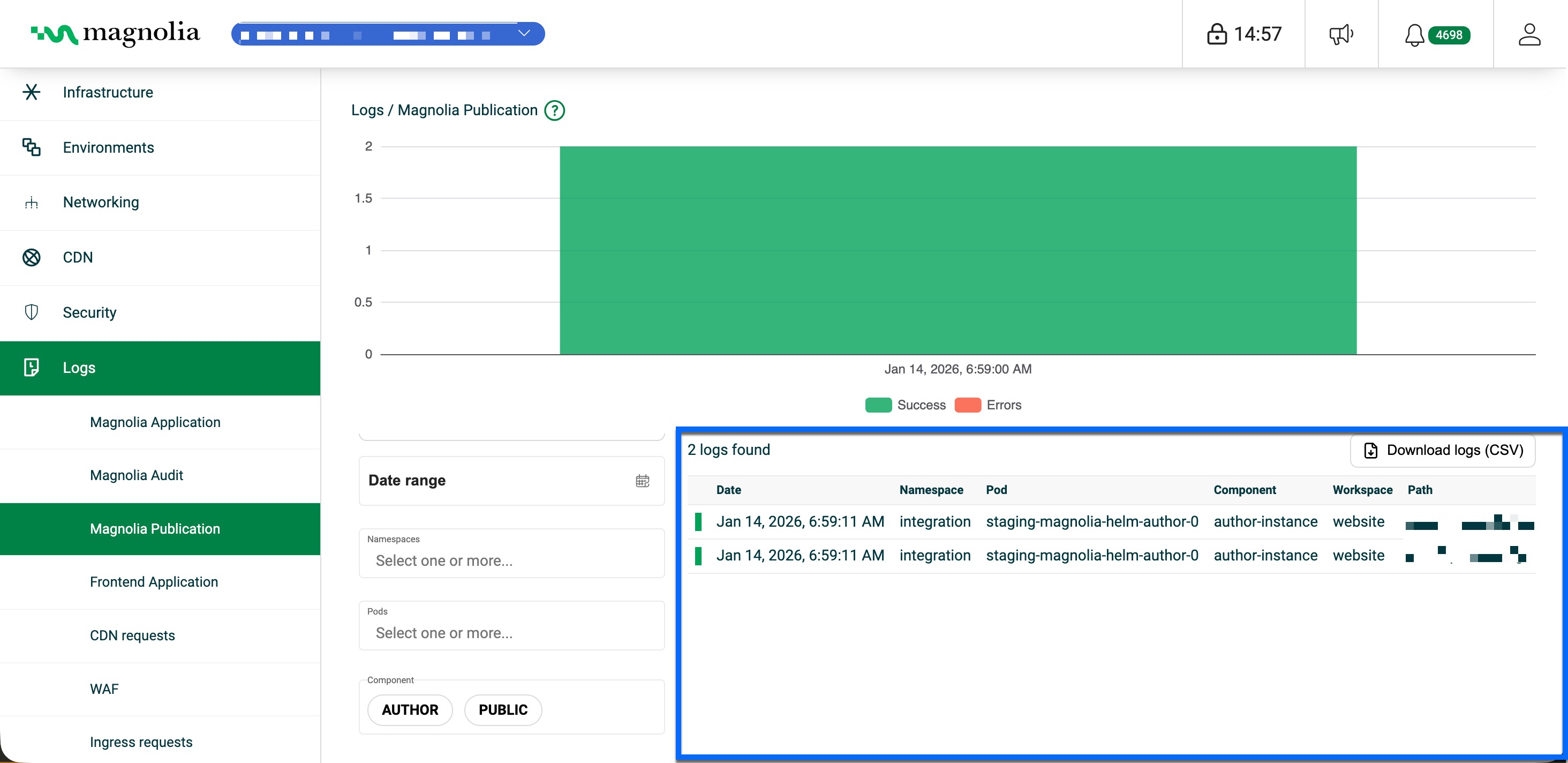Open the Security section

89,312
